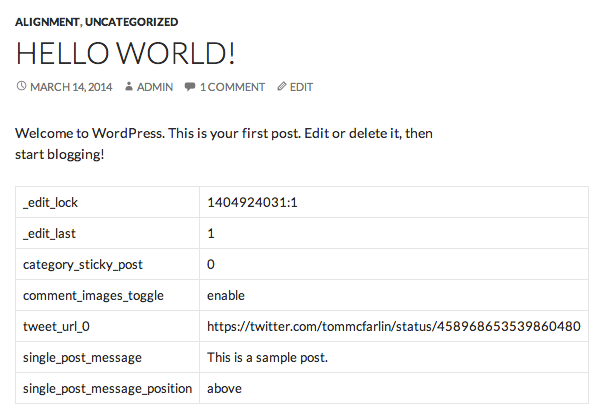Select the 1404924031:1 value cell
The height and width of the screenshot is (415, 600).
tap(394, 202)
